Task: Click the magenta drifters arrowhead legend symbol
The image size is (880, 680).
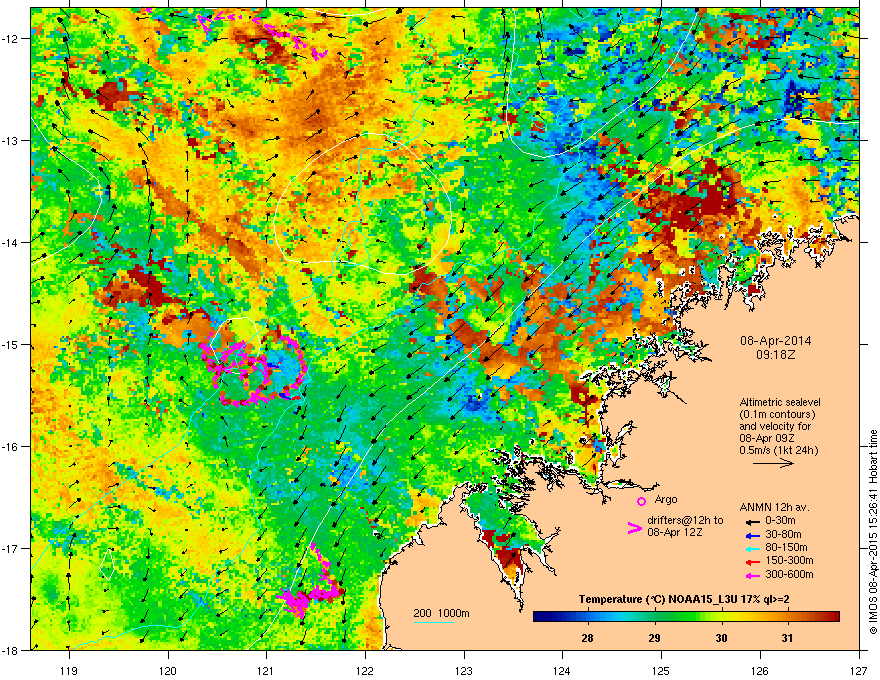Action: 634,528
